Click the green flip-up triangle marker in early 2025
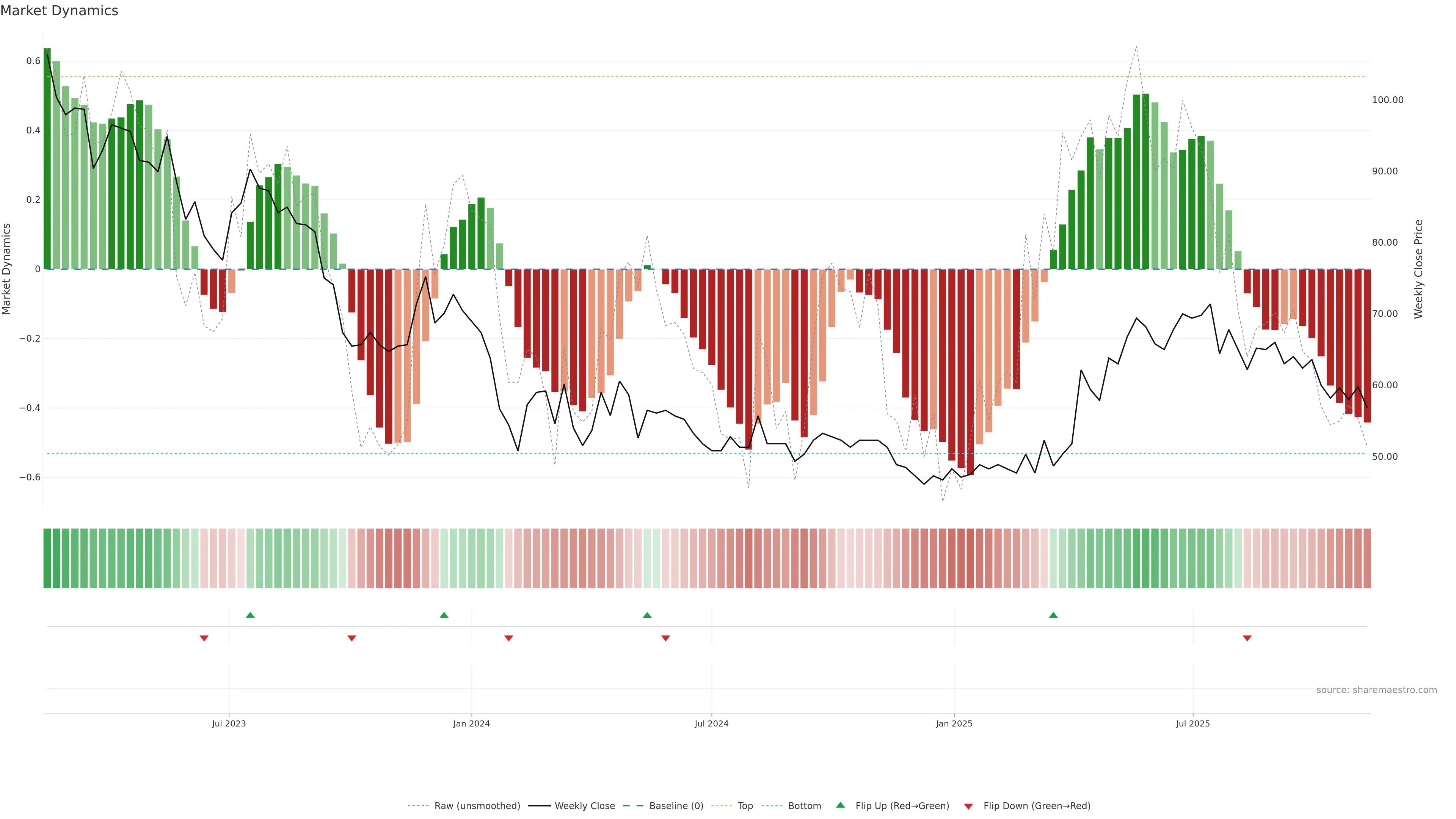 point(1053,615)
